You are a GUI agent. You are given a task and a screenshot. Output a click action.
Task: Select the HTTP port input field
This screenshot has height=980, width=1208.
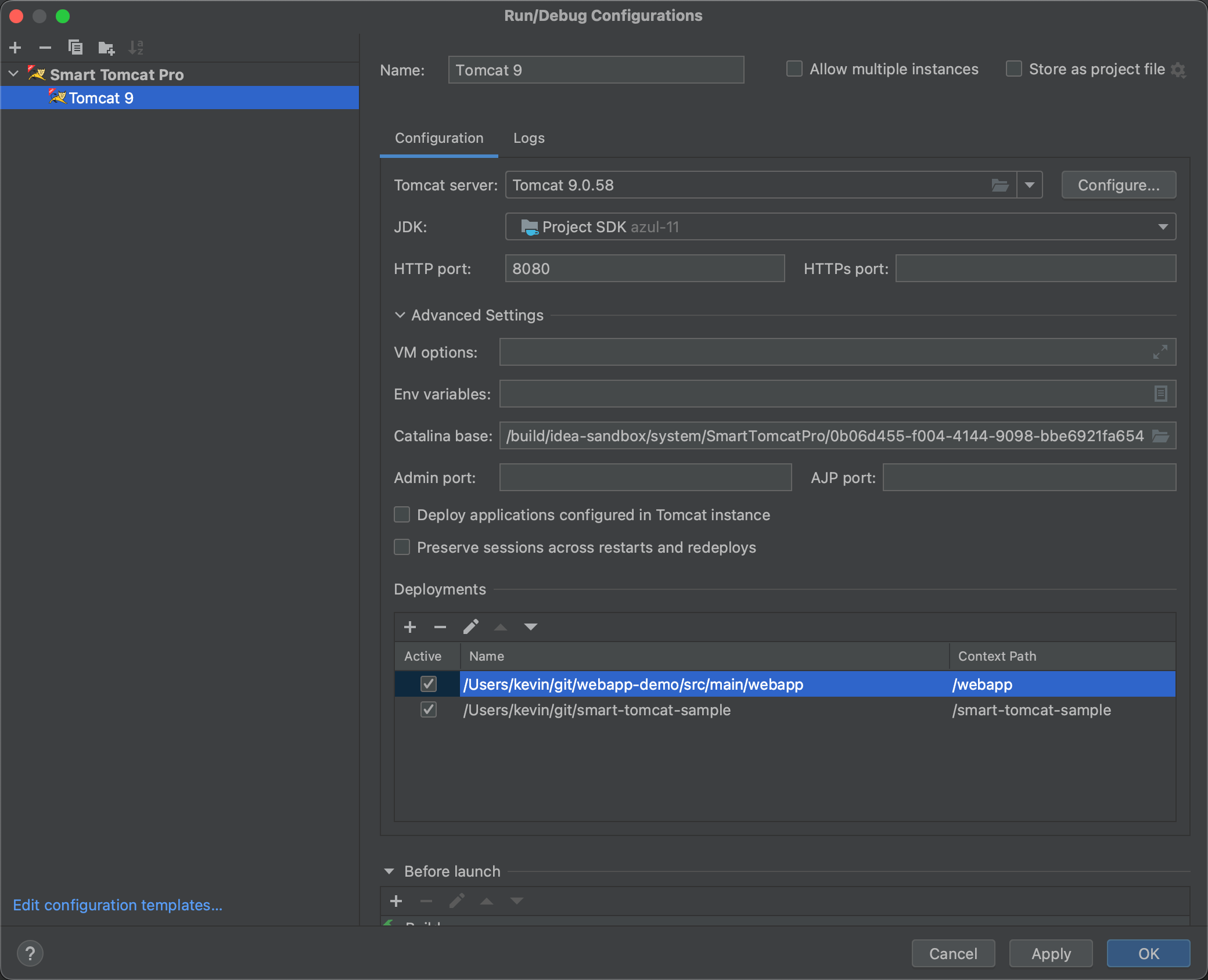coord(646,268)
